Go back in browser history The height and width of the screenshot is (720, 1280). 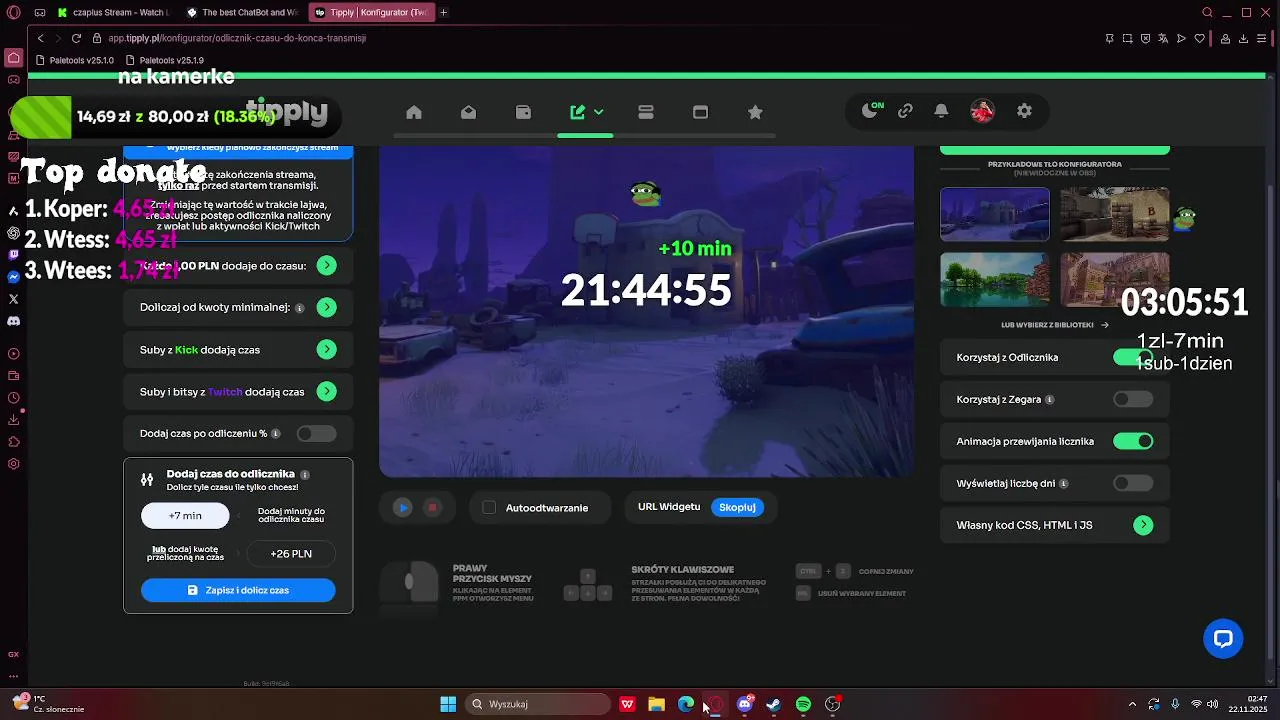click(x=40, y=38)
